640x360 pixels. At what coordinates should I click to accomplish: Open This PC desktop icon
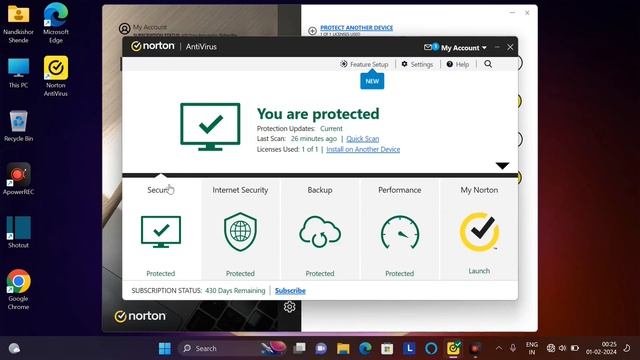tap(18, 73)
